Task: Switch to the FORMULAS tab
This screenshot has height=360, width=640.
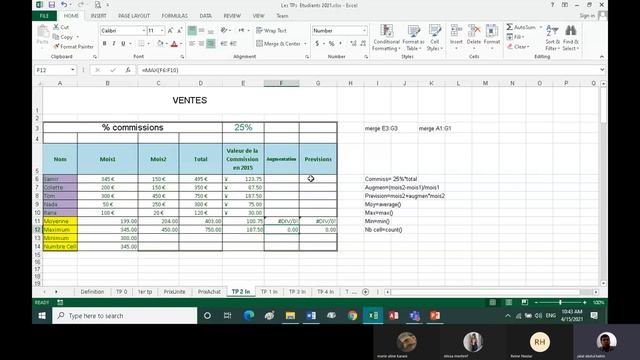Action: coord(174,16)
